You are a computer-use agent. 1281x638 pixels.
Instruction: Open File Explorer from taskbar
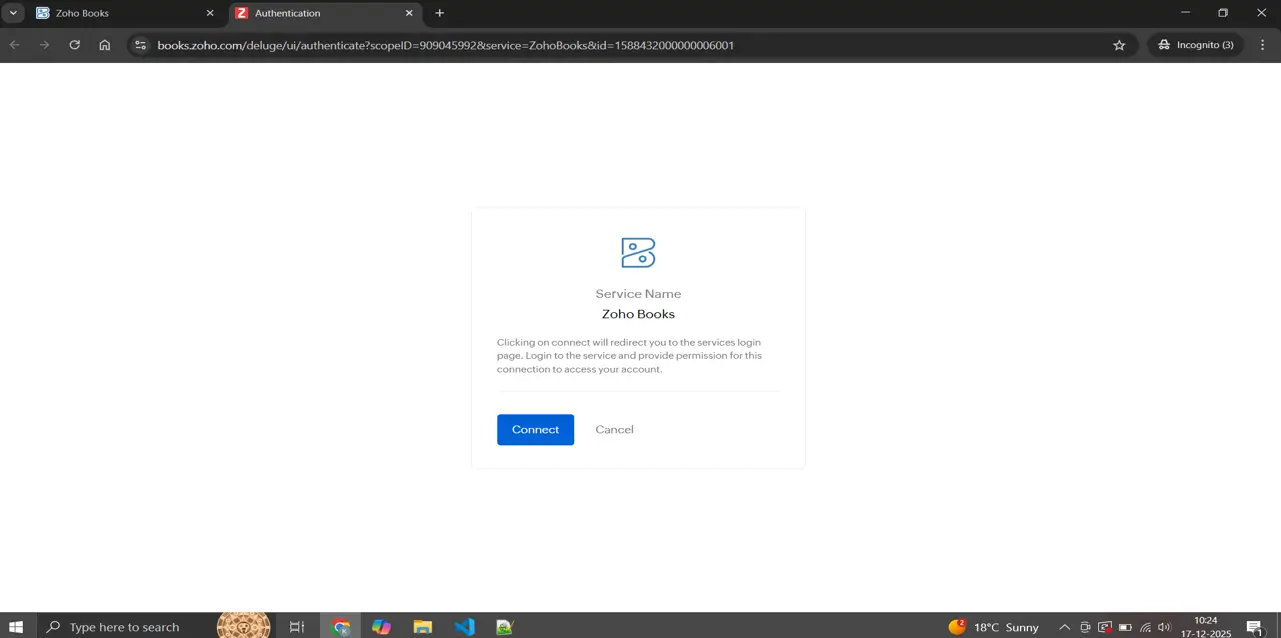(x=423, y=627)
